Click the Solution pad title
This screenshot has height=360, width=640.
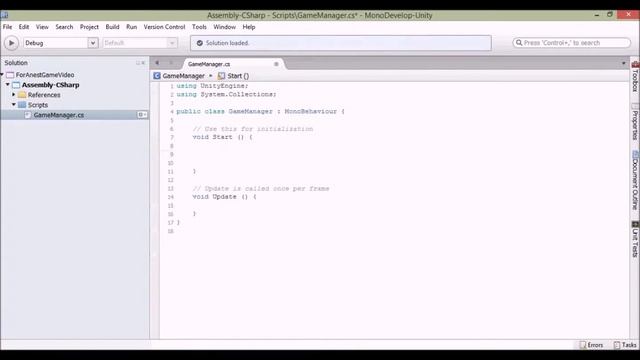click(16, 63)
